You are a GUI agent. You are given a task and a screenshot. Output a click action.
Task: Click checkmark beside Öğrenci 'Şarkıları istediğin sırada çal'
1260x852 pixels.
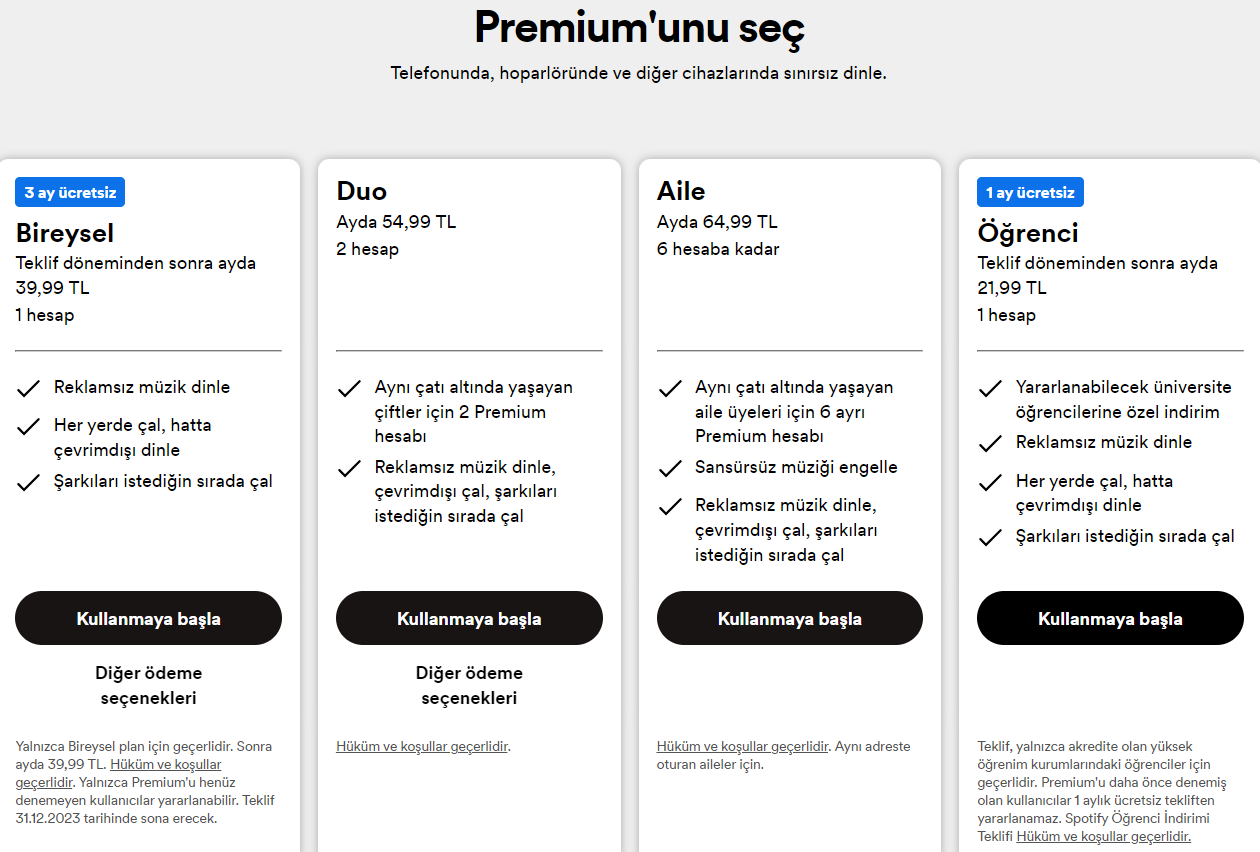(990, 537)
